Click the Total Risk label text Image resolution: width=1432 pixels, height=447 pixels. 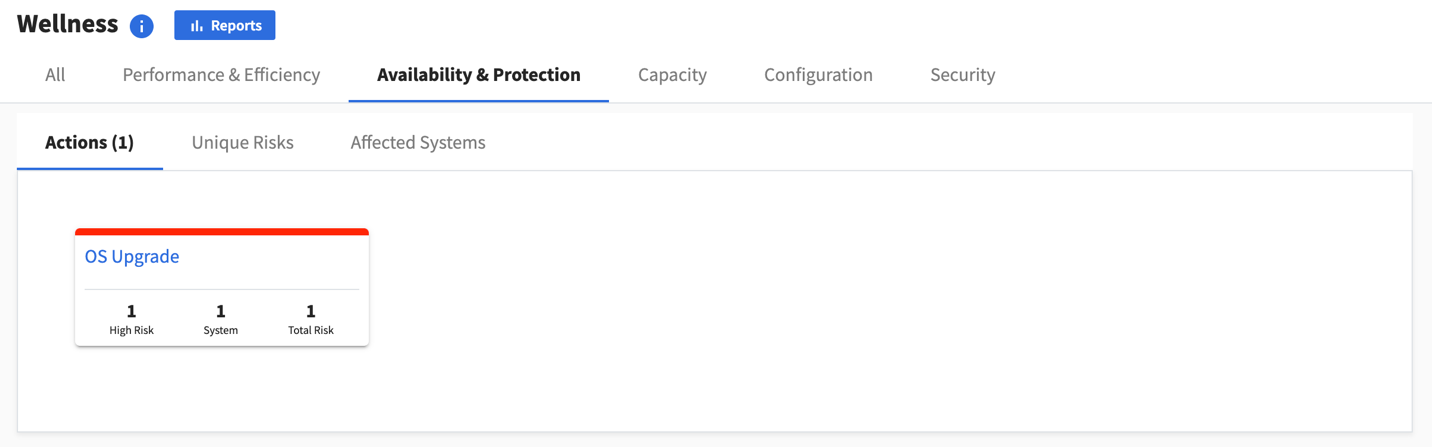coord(311,330)
